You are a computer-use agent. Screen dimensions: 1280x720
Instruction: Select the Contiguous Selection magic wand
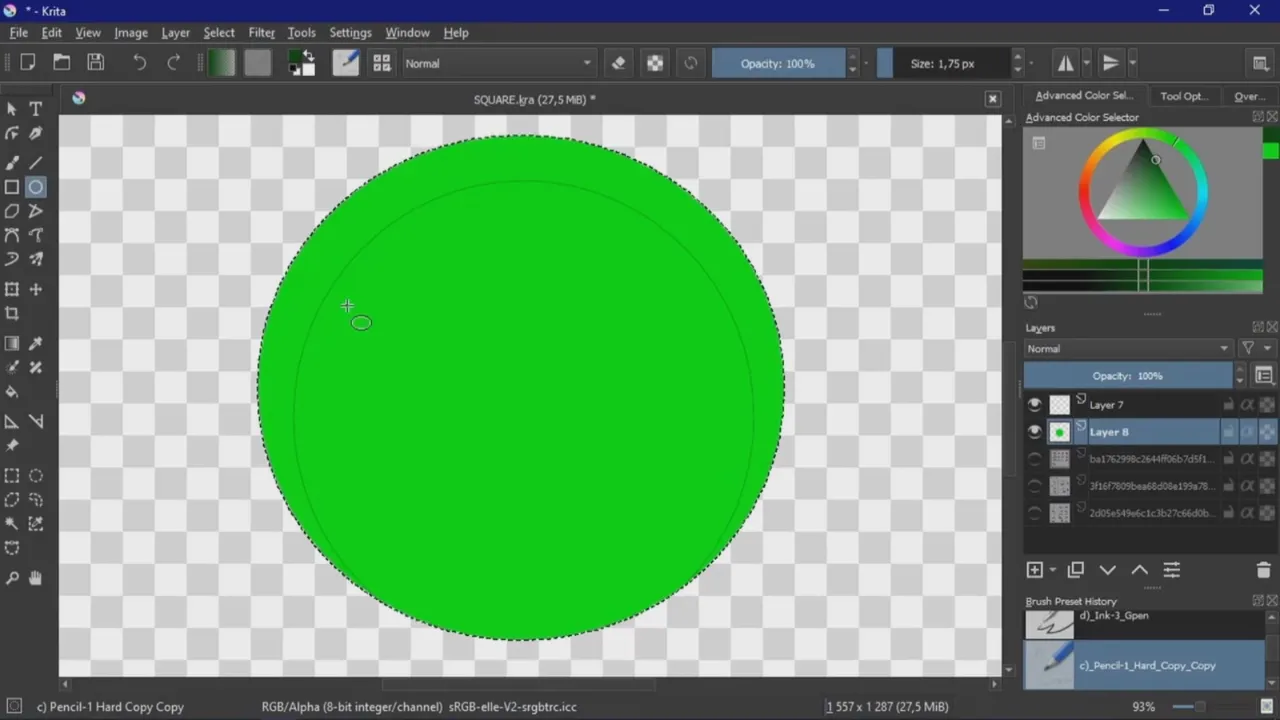(12, 524)
